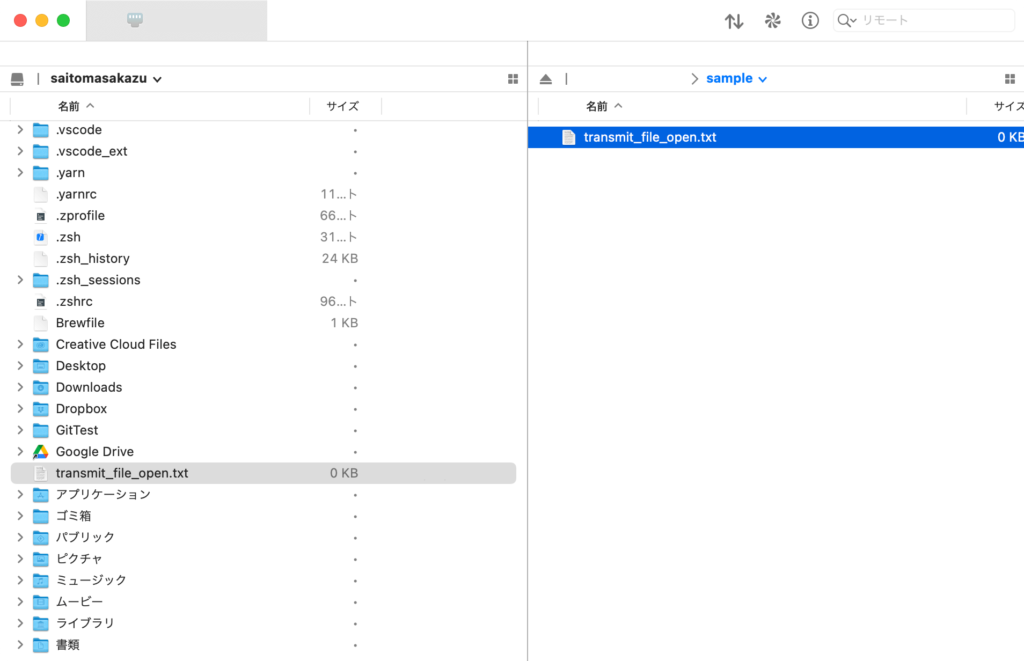The width and height of the screenshot is (1024, 661).
Task: Select the Google Drive folder icon
Action: coord(40,452)
